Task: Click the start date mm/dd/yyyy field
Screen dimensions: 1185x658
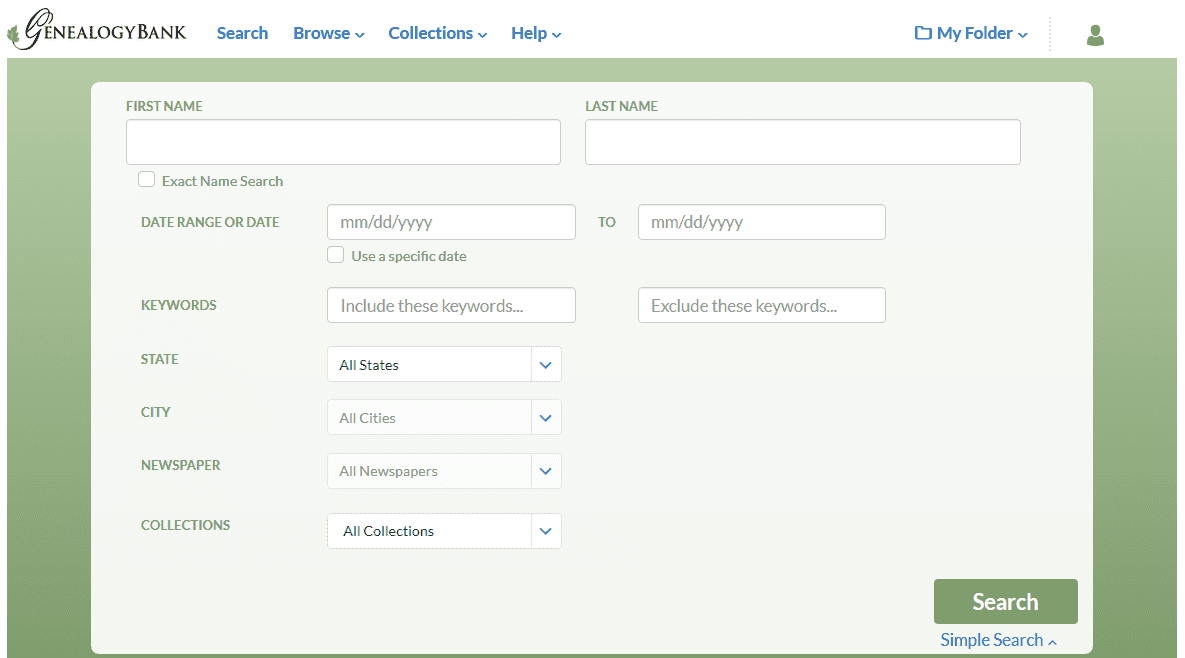Action: (x=451, y=222)
